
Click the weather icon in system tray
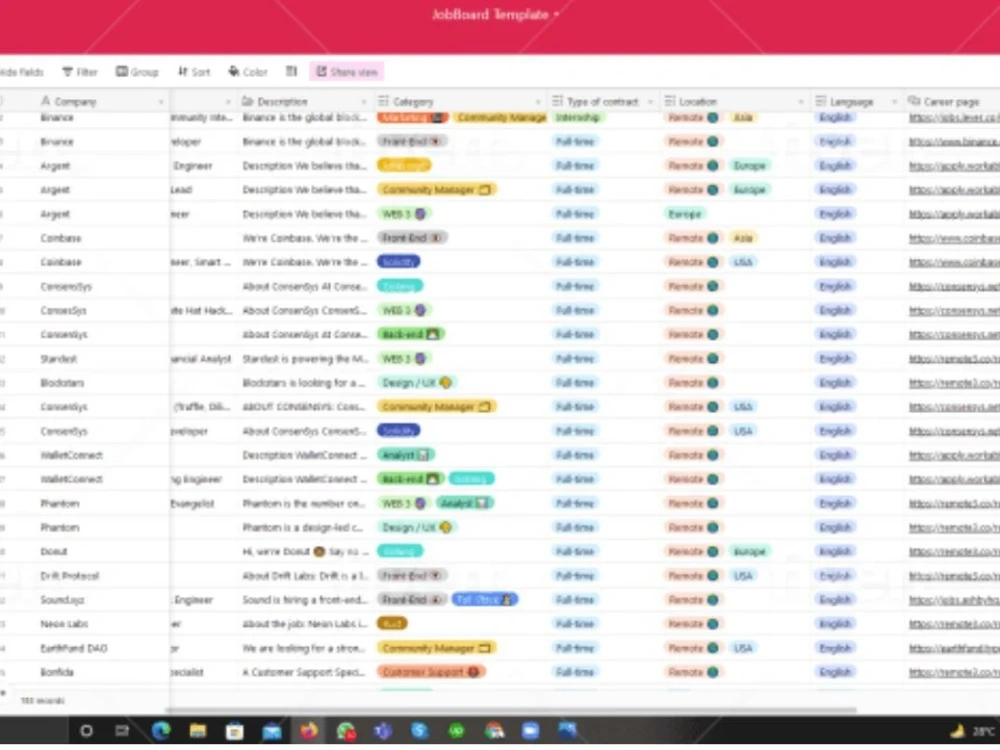(957, 732)
